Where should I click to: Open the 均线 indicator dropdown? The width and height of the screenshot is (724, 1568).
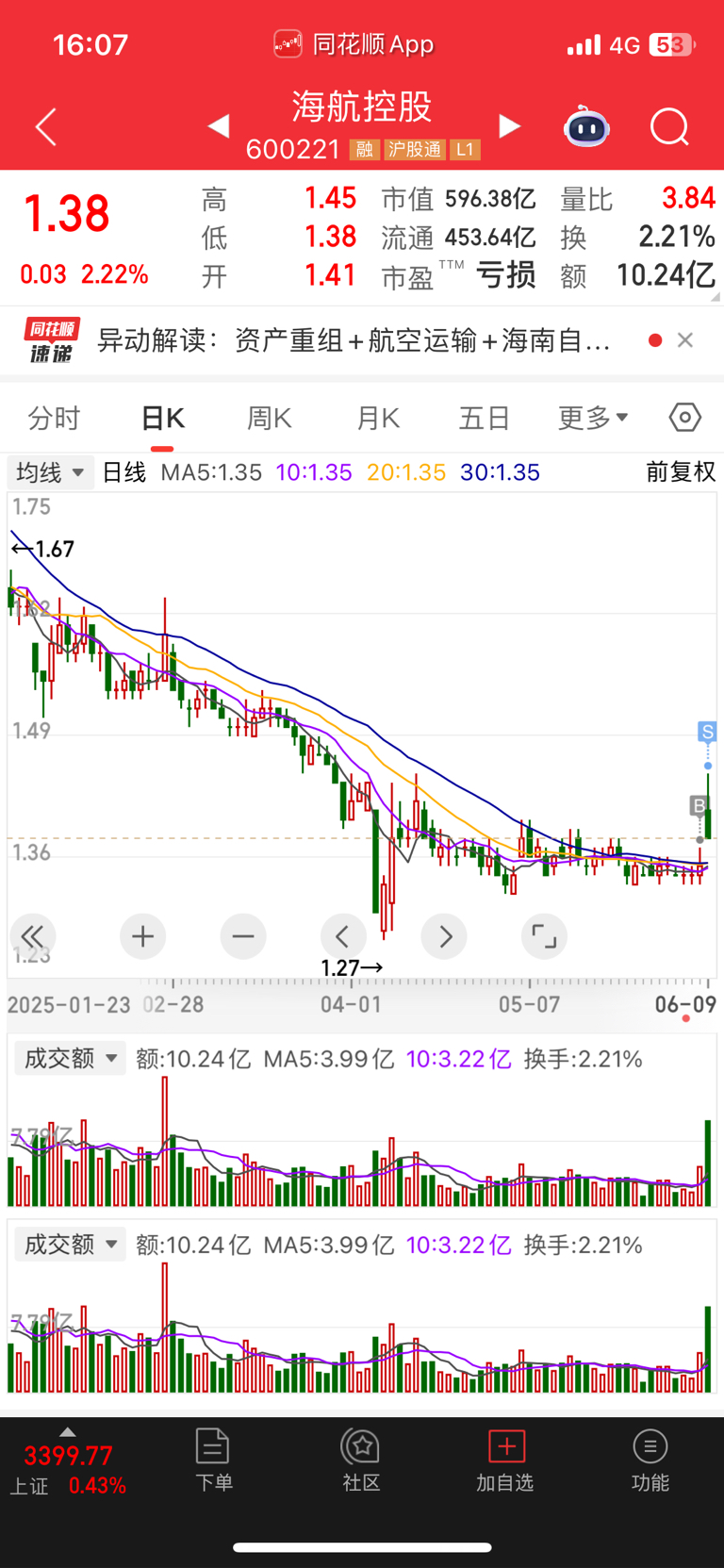[x=51, y=472]
